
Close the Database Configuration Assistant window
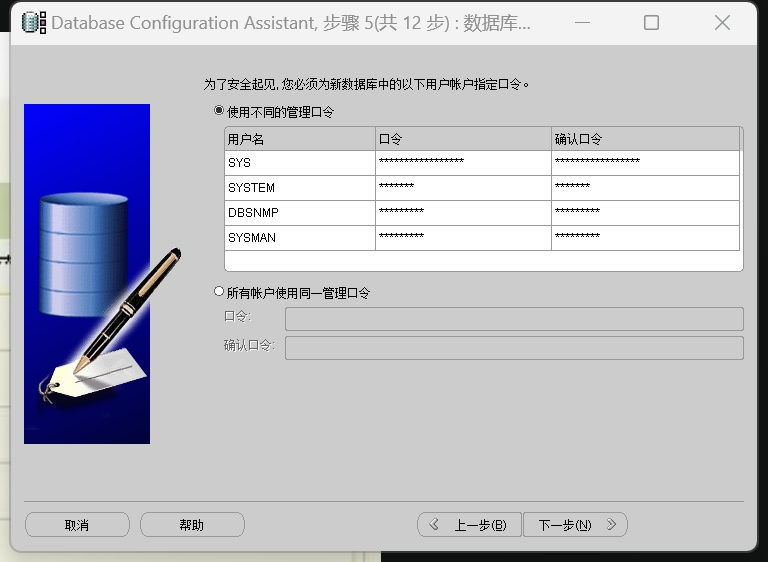(x=722, y=23)
